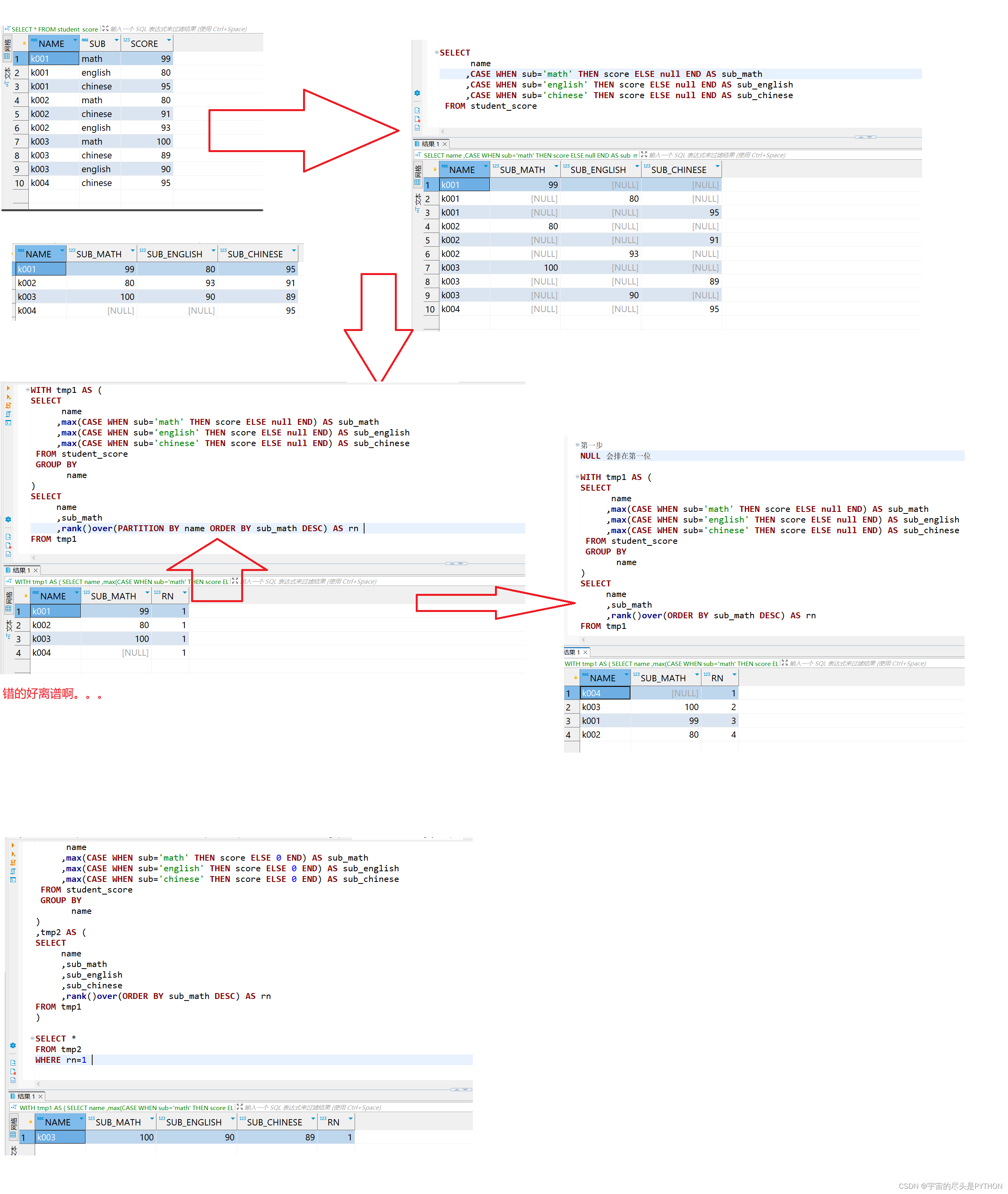Viewport: 1008px width, 1194px height.
Task: Select the 结果 1 tab under the PARTITION BY query
Action: click(x=22, y=570)
